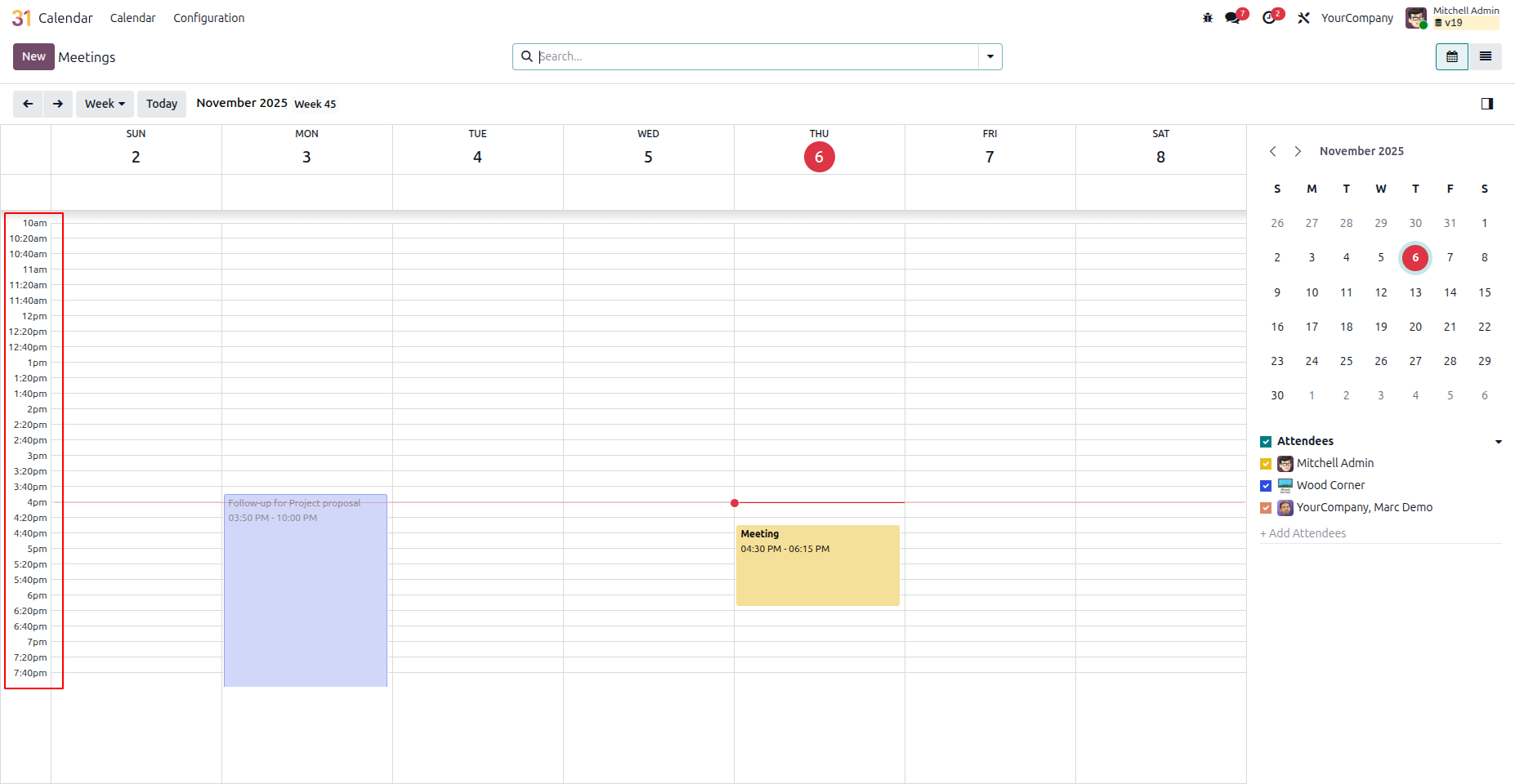
Task: Pick November 10 in mini calendar
Action: 1312,292
